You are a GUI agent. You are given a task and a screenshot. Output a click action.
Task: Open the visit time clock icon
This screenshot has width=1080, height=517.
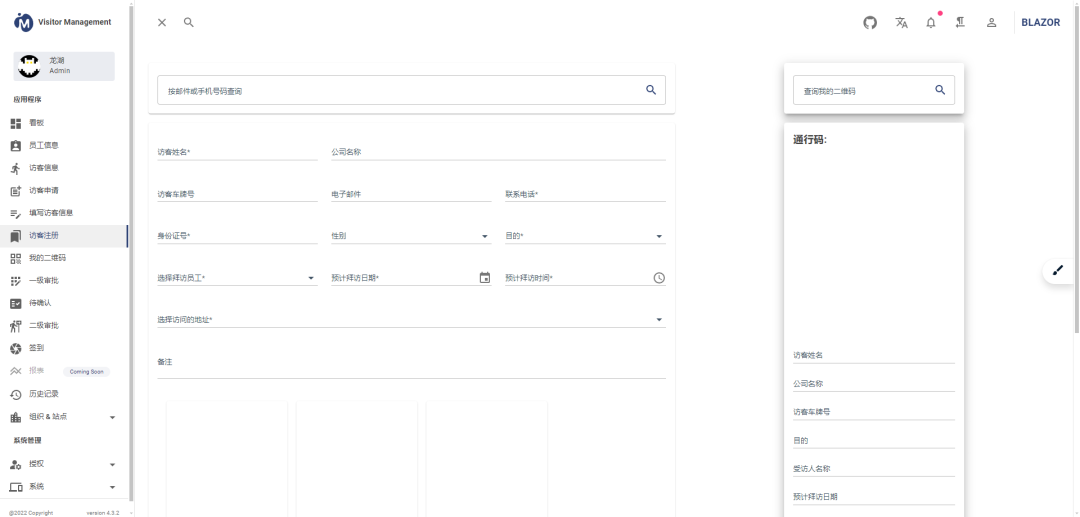click(659, 278)
